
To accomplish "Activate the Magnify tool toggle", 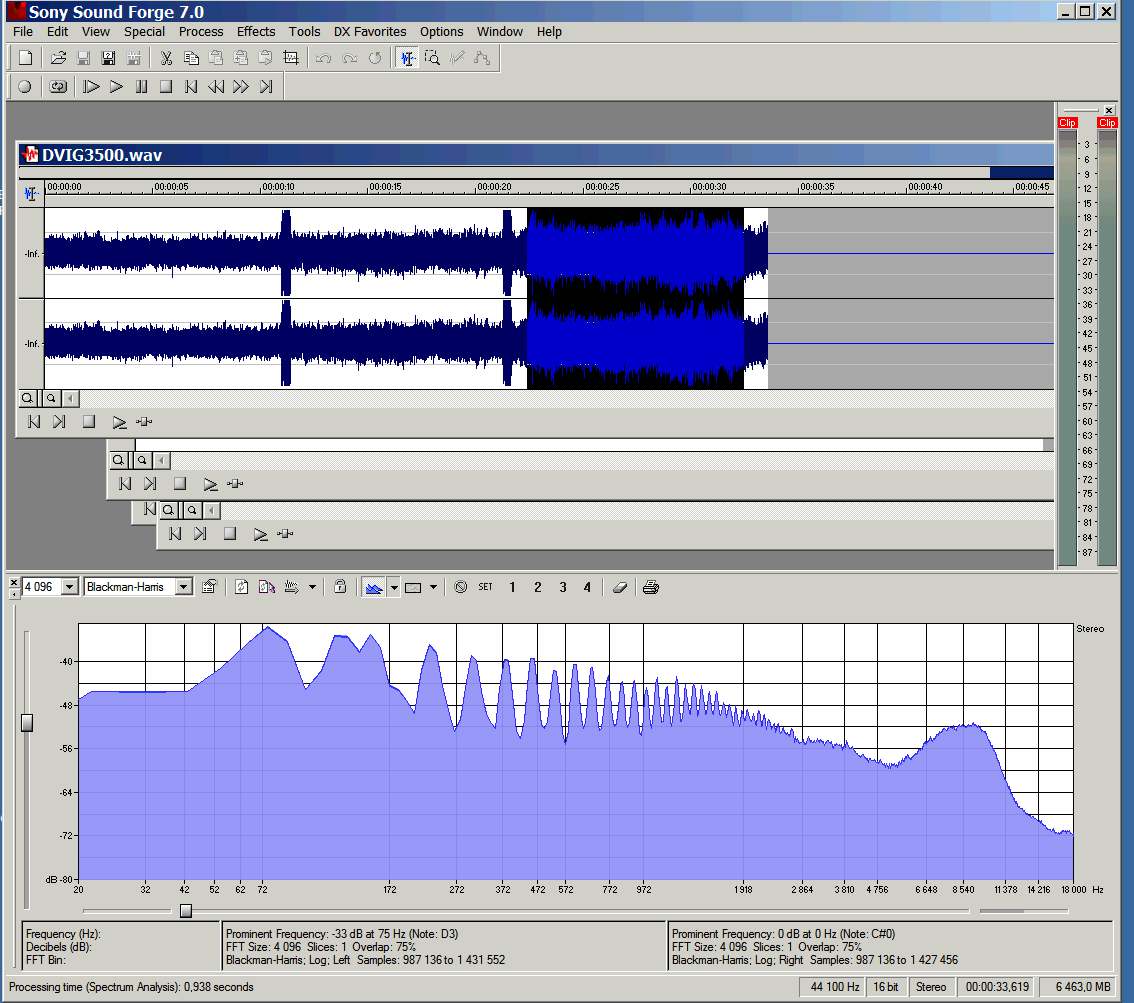I will (432, 58).
